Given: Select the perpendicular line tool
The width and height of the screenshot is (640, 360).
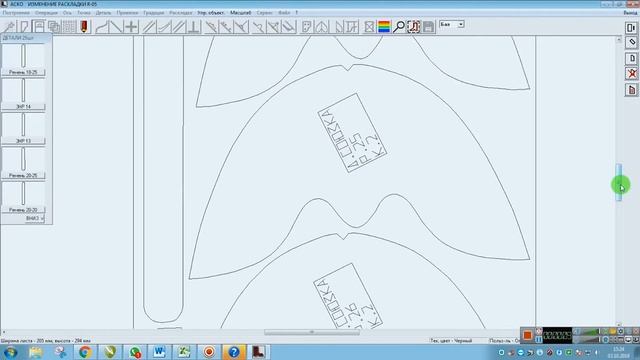Looking at the screenshot, I should point(194,27).
